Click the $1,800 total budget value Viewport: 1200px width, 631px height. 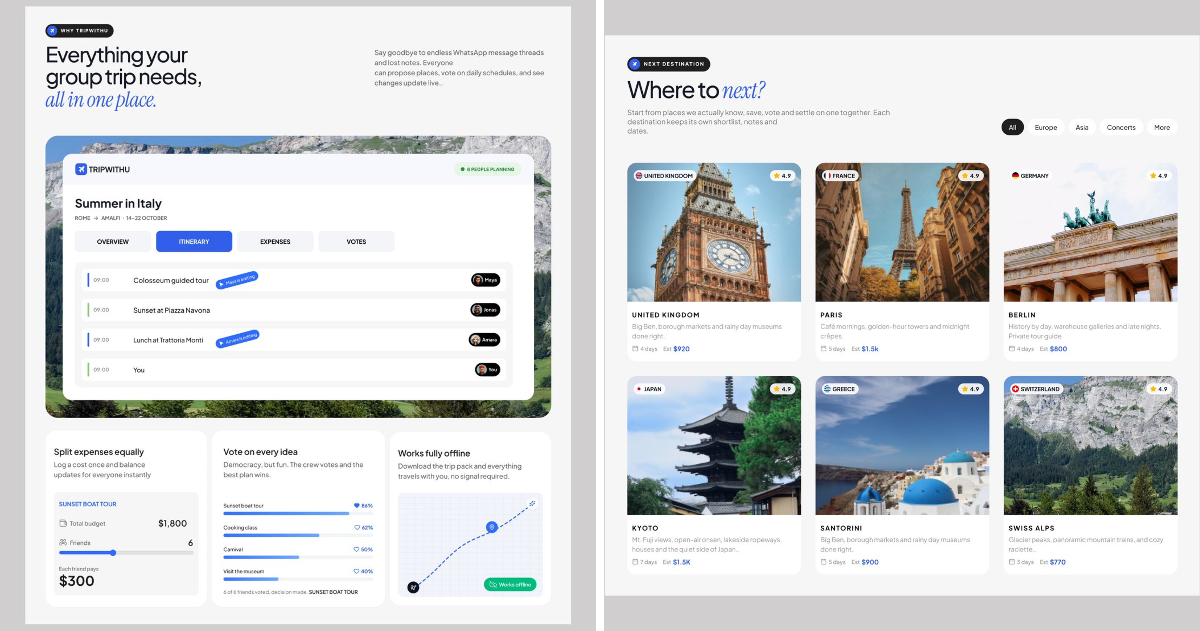click(x=172, y=523)
